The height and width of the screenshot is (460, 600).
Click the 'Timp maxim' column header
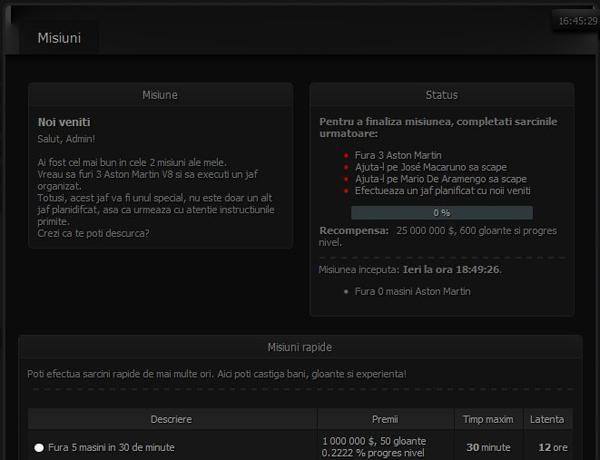(487, 419)
